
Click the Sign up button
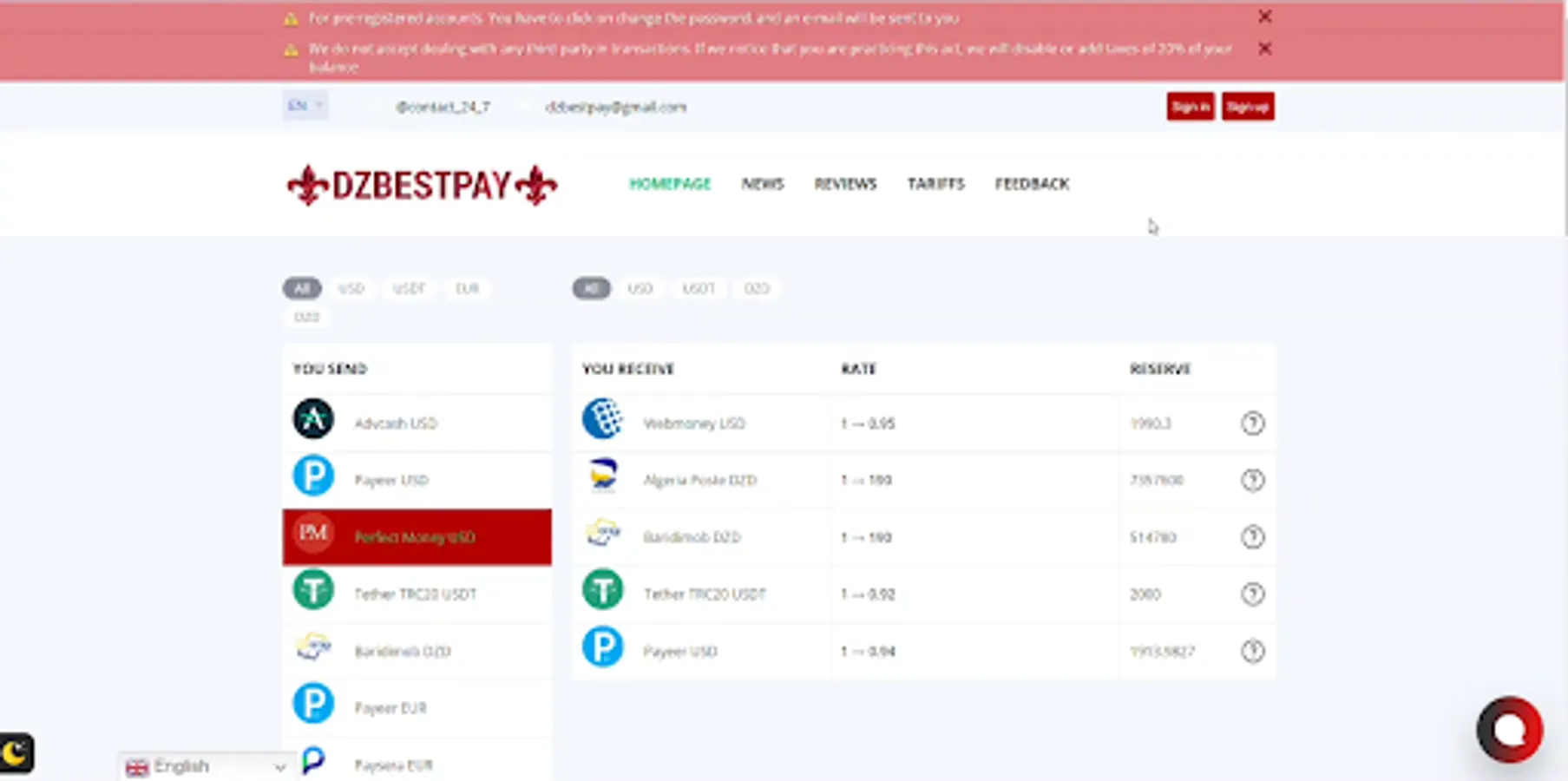1248,107
